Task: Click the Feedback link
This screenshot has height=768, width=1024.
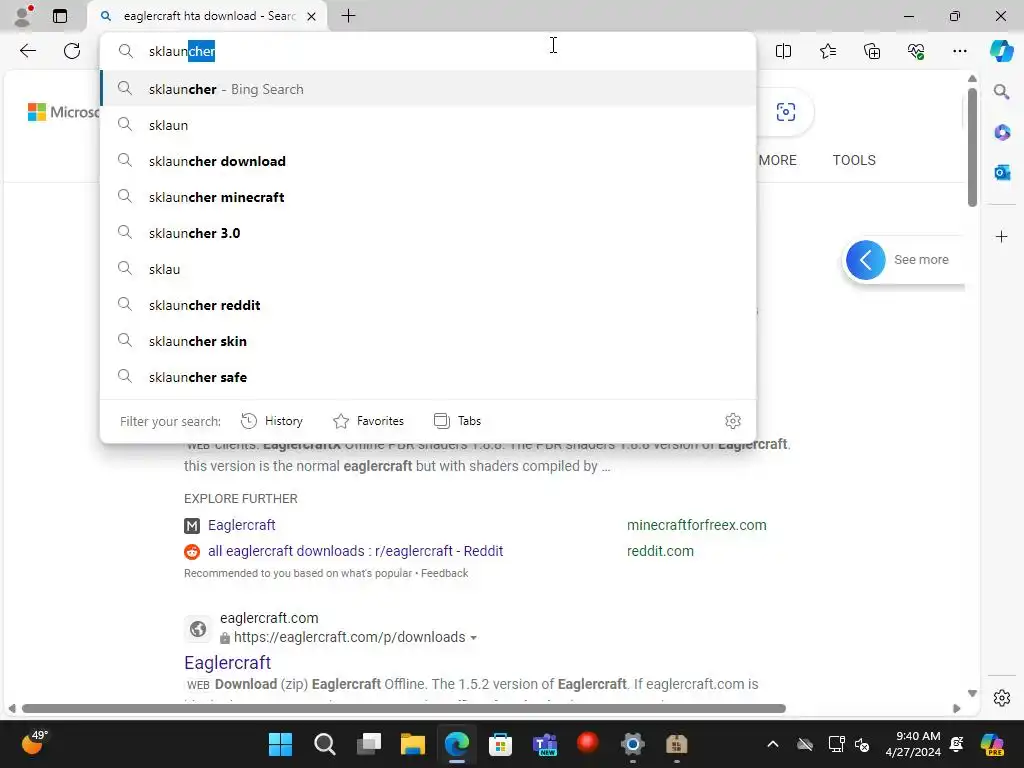Action: [x=444, y=573]
